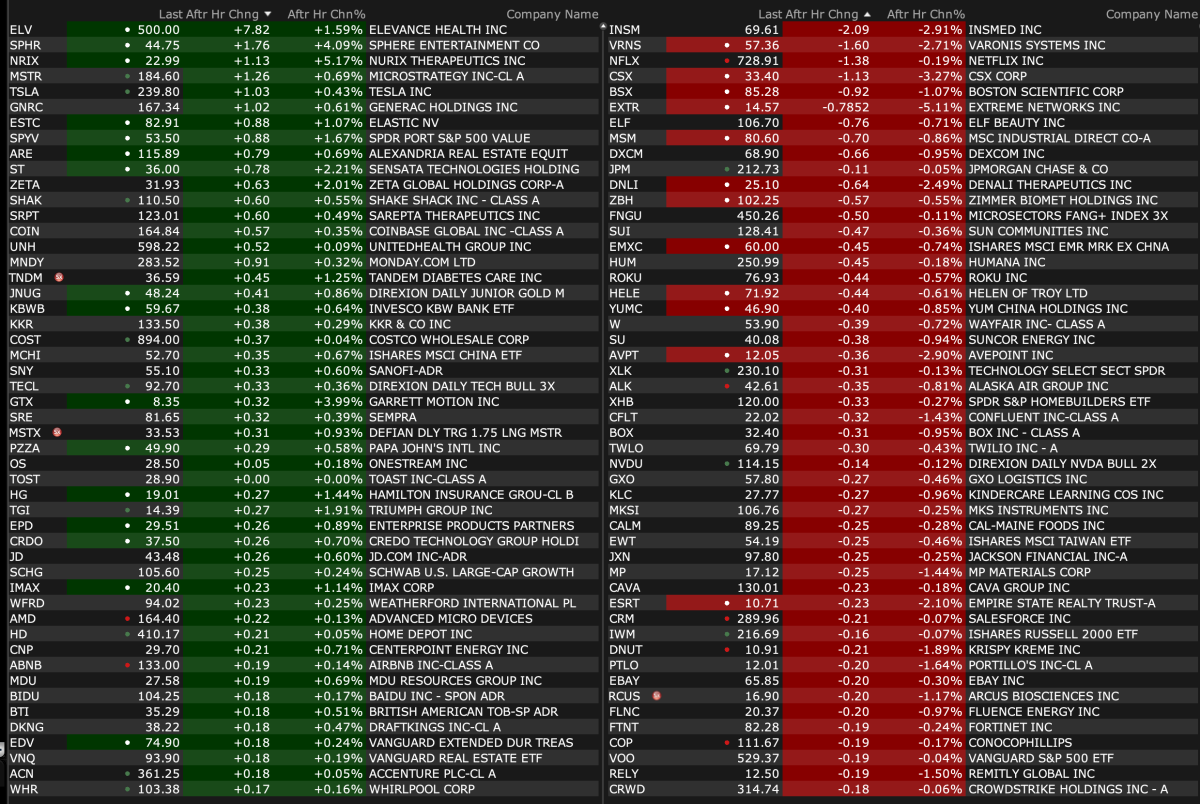Click the white dot indicator beside ELV price

click(126, 30)
